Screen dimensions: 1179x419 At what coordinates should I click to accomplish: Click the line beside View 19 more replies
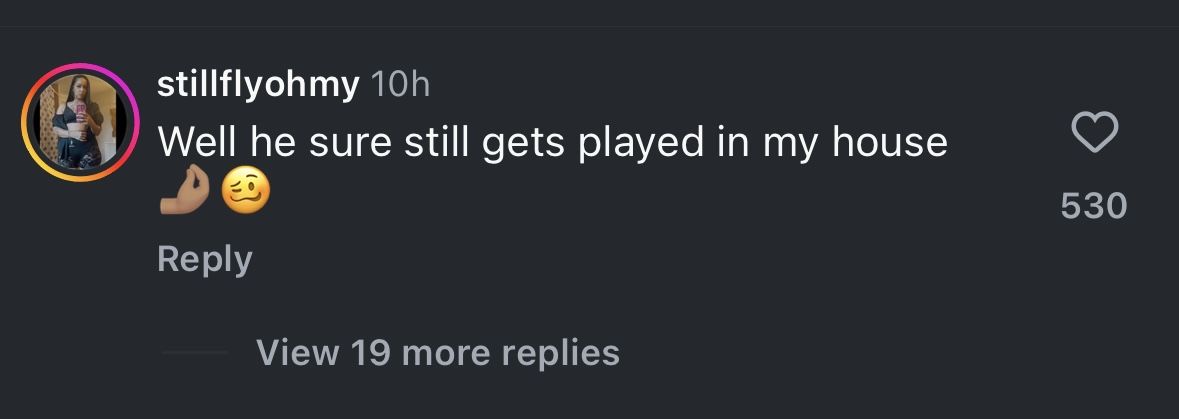point(194,353)
